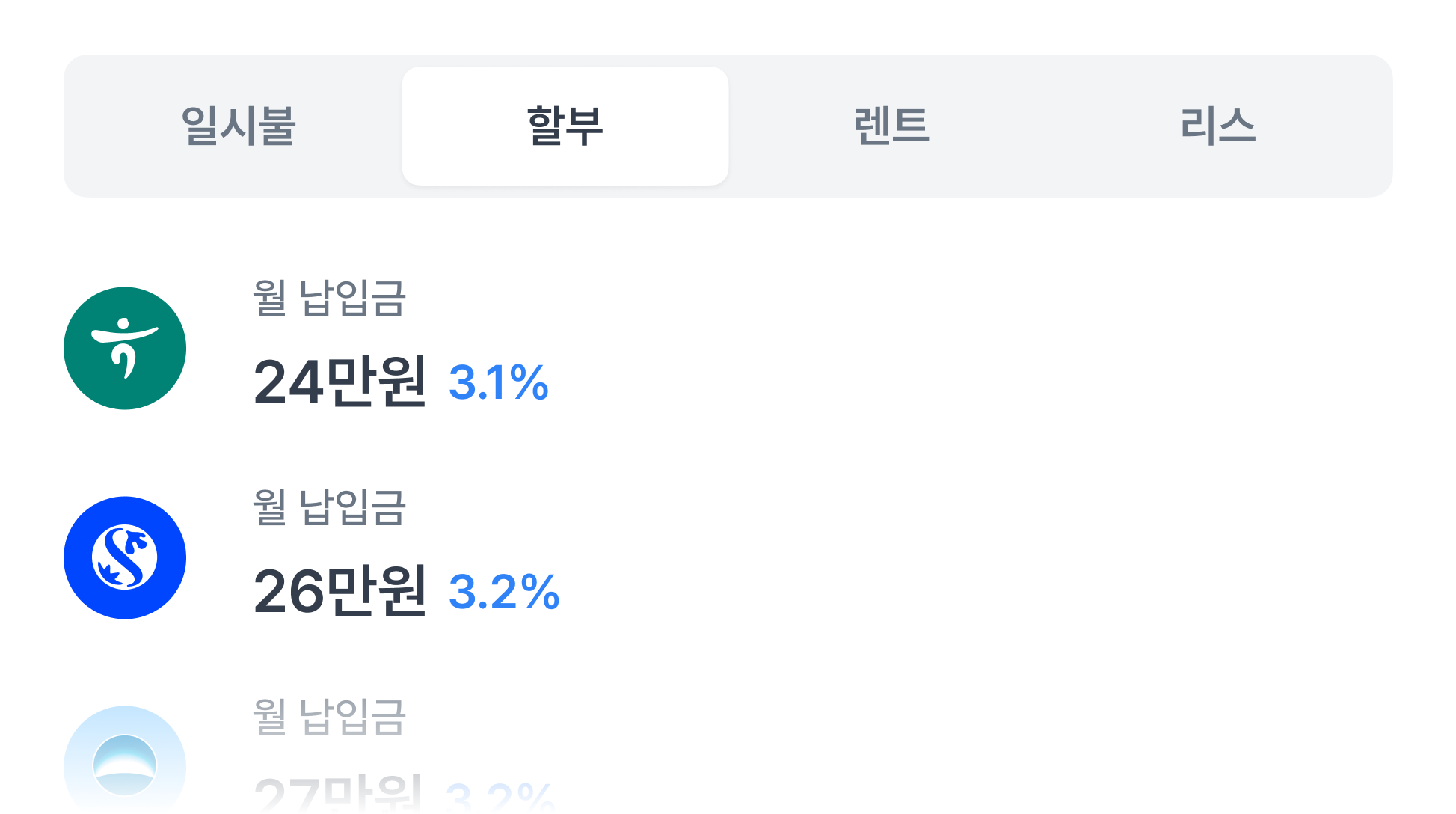Go to the 리스 tab
Image resolution: width=1456 pixels, height=814 pixels.
(1217, 126)
